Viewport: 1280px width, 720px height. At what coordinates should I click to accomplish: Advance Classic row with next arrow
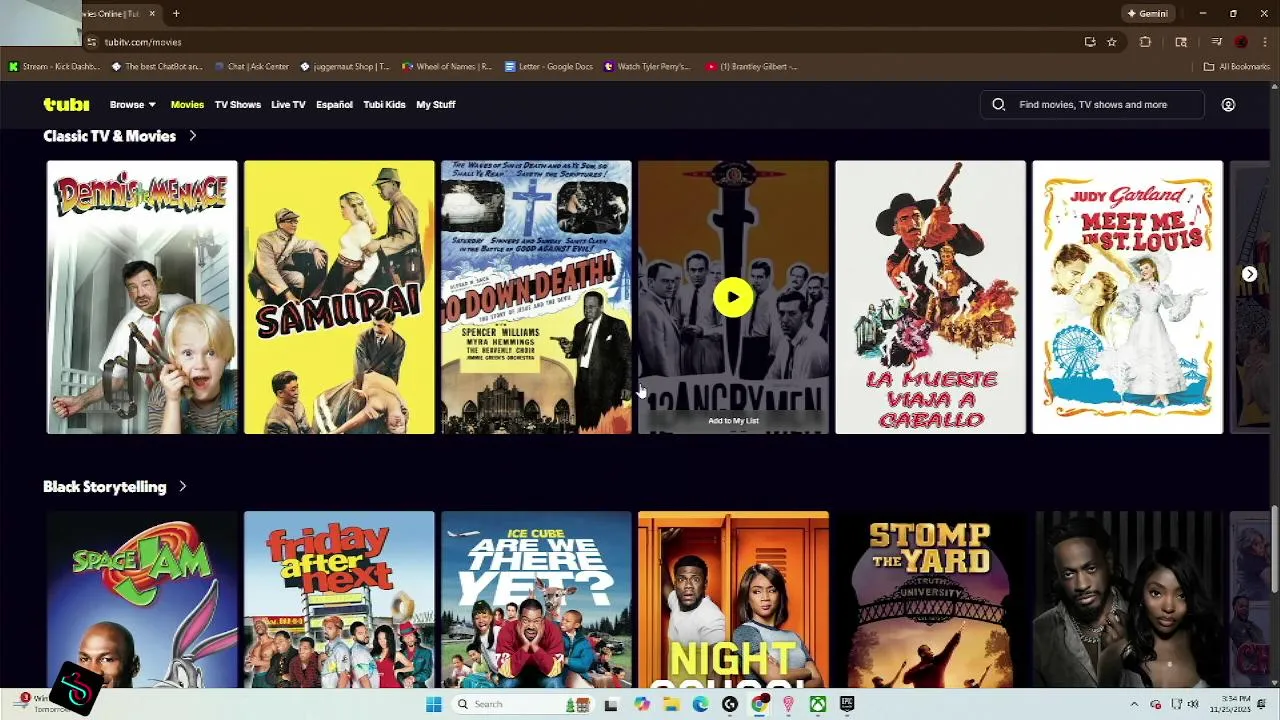1249,274
